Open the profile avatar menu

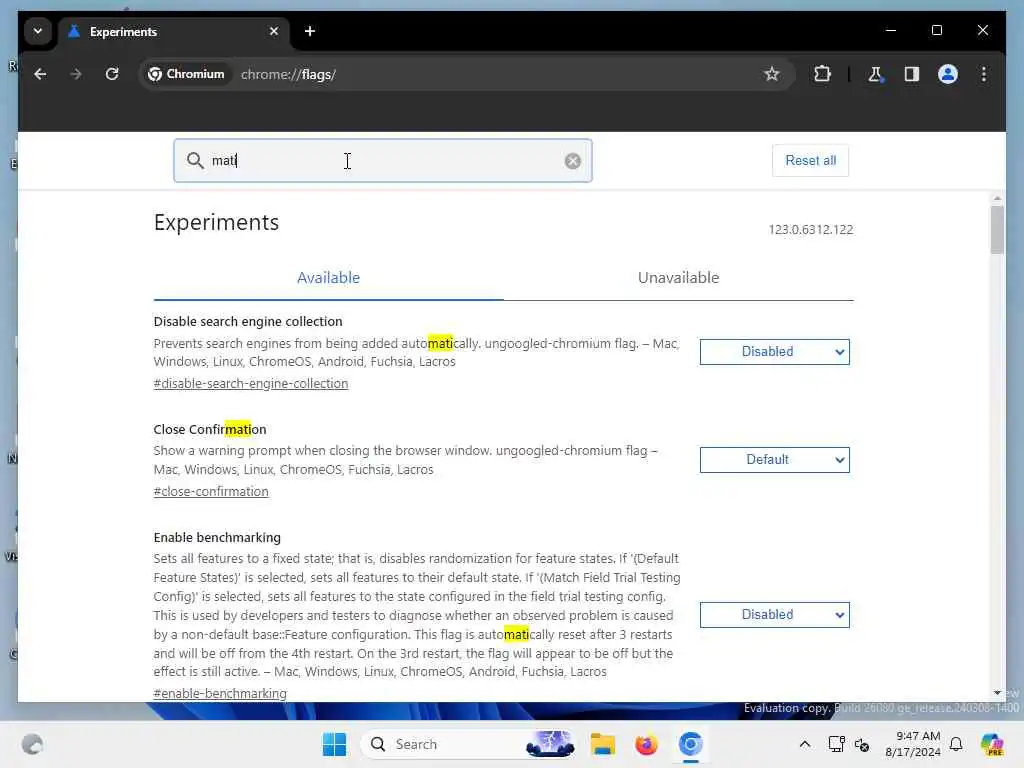coord(948,74)
